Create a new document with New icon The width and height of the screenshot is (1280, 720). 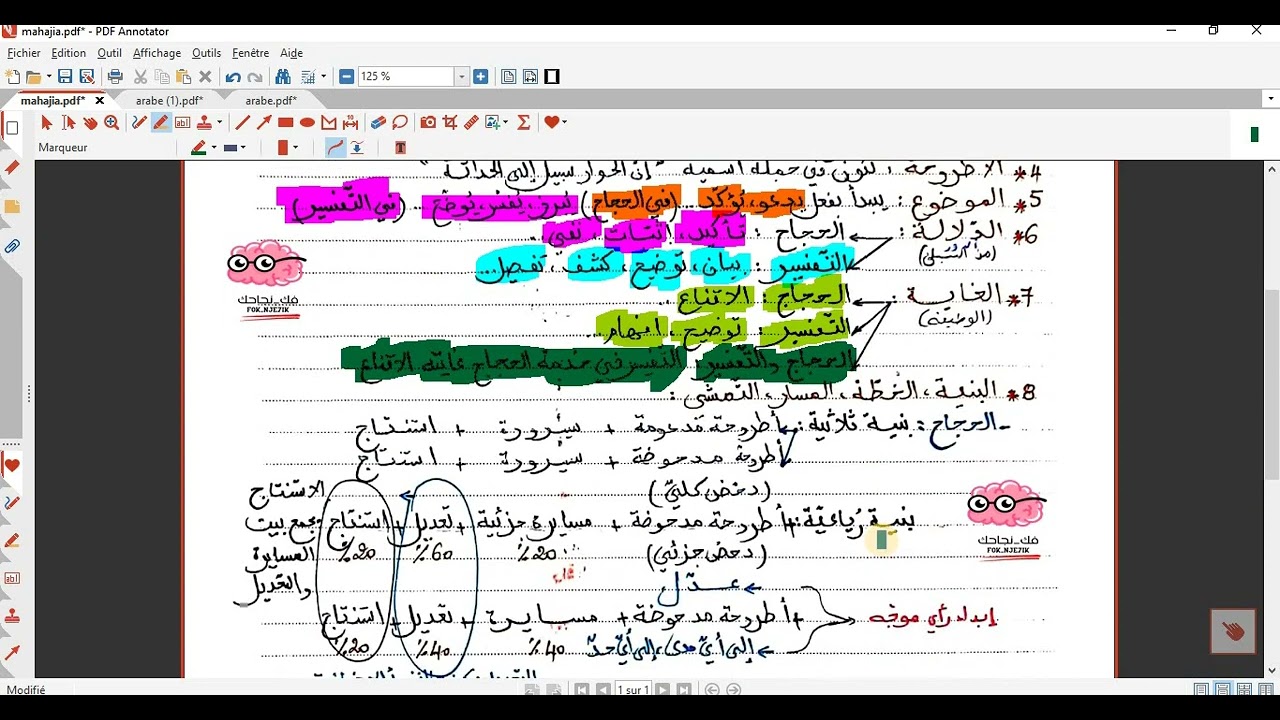(x=12, y=77)
